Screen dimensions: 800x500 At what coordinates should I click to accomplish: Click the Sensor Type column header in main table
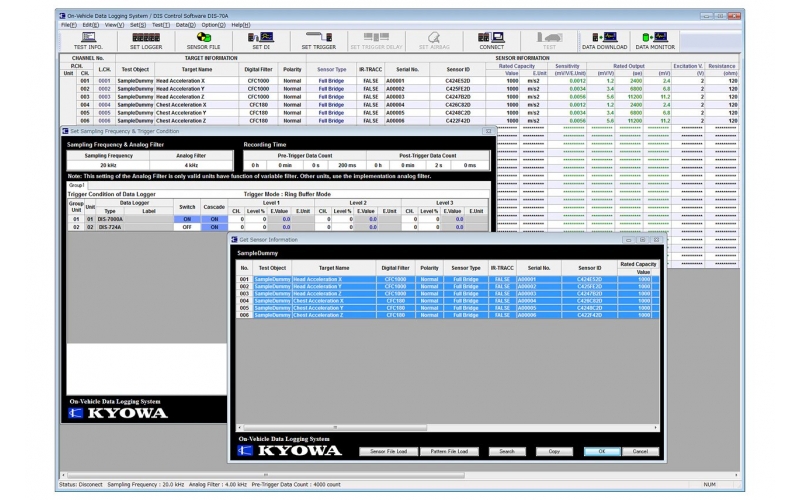coord(332,69)
